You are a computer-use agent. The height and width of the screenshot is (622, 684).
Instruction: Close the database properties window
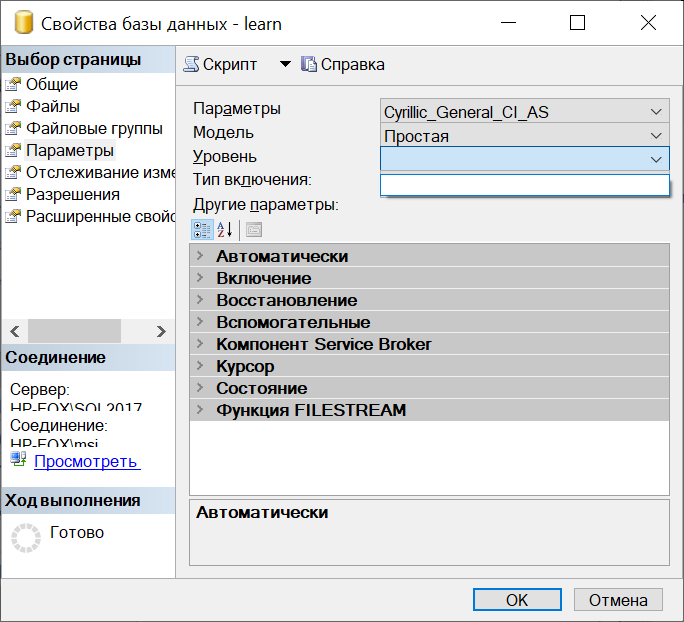[649, 23]
